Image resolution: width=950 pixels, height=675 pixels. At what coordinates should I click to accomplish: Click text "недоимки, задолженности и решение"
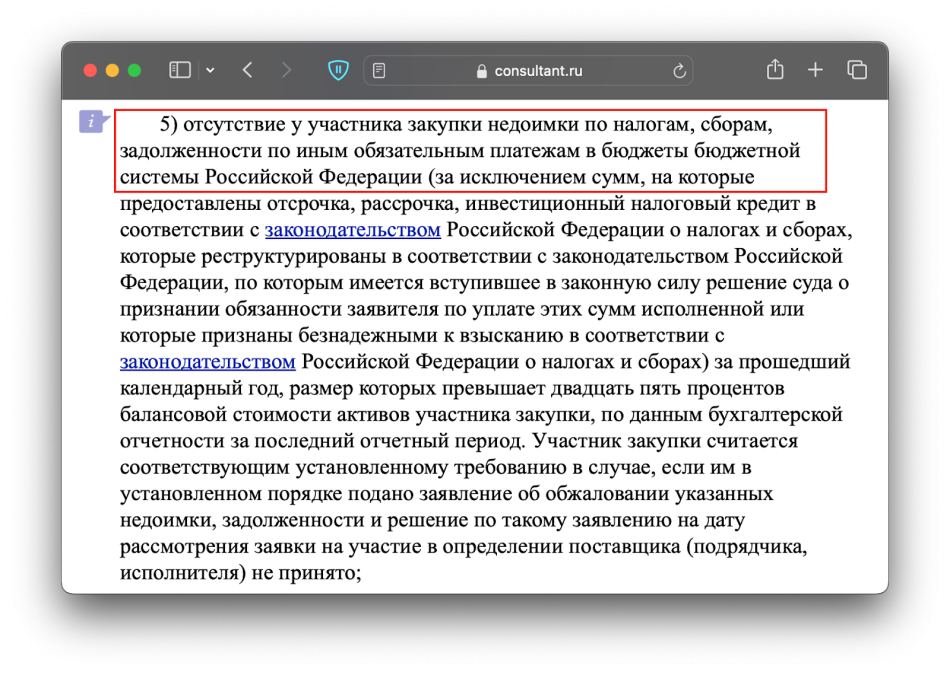(x=292, y=520)
